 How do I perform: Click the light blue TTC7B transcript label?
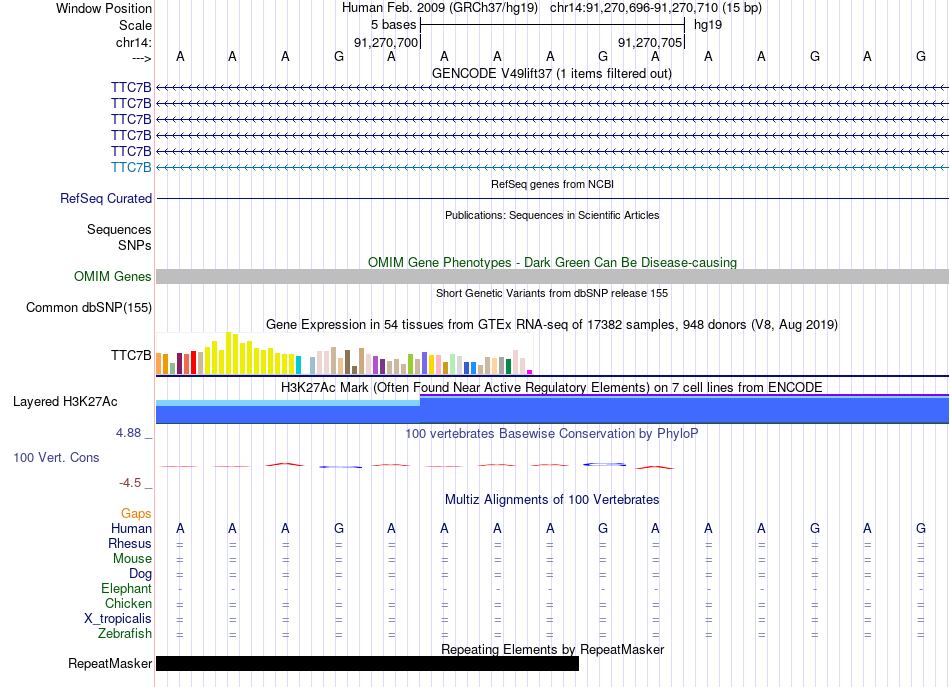click(x=131, y=167)
